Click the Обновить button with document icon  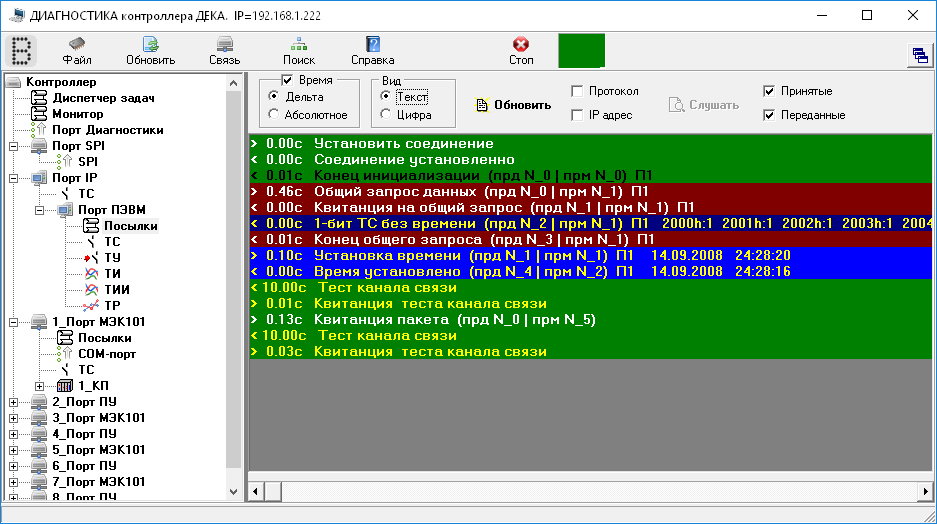[513, 105]
